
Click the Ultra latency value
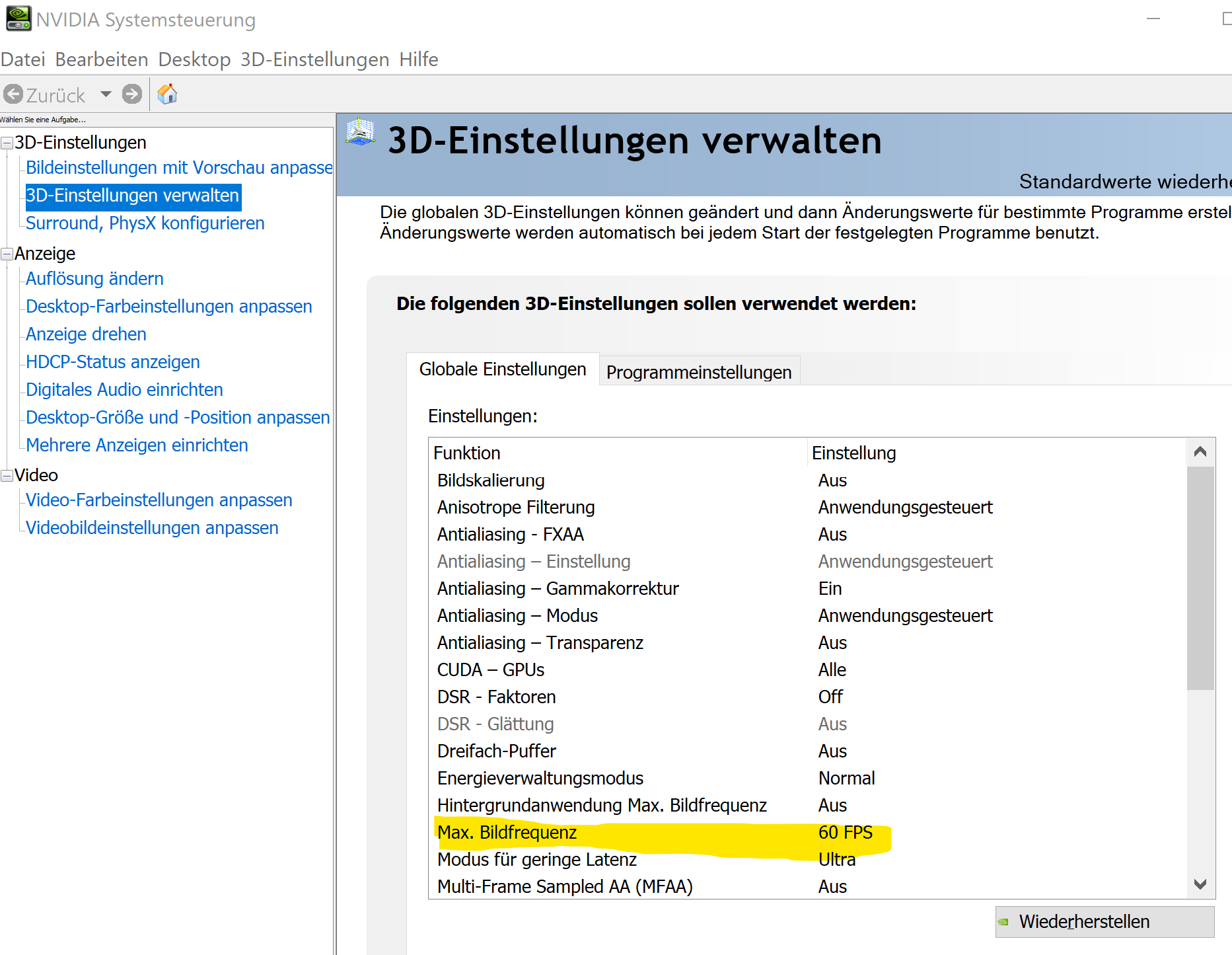(837, 860)
